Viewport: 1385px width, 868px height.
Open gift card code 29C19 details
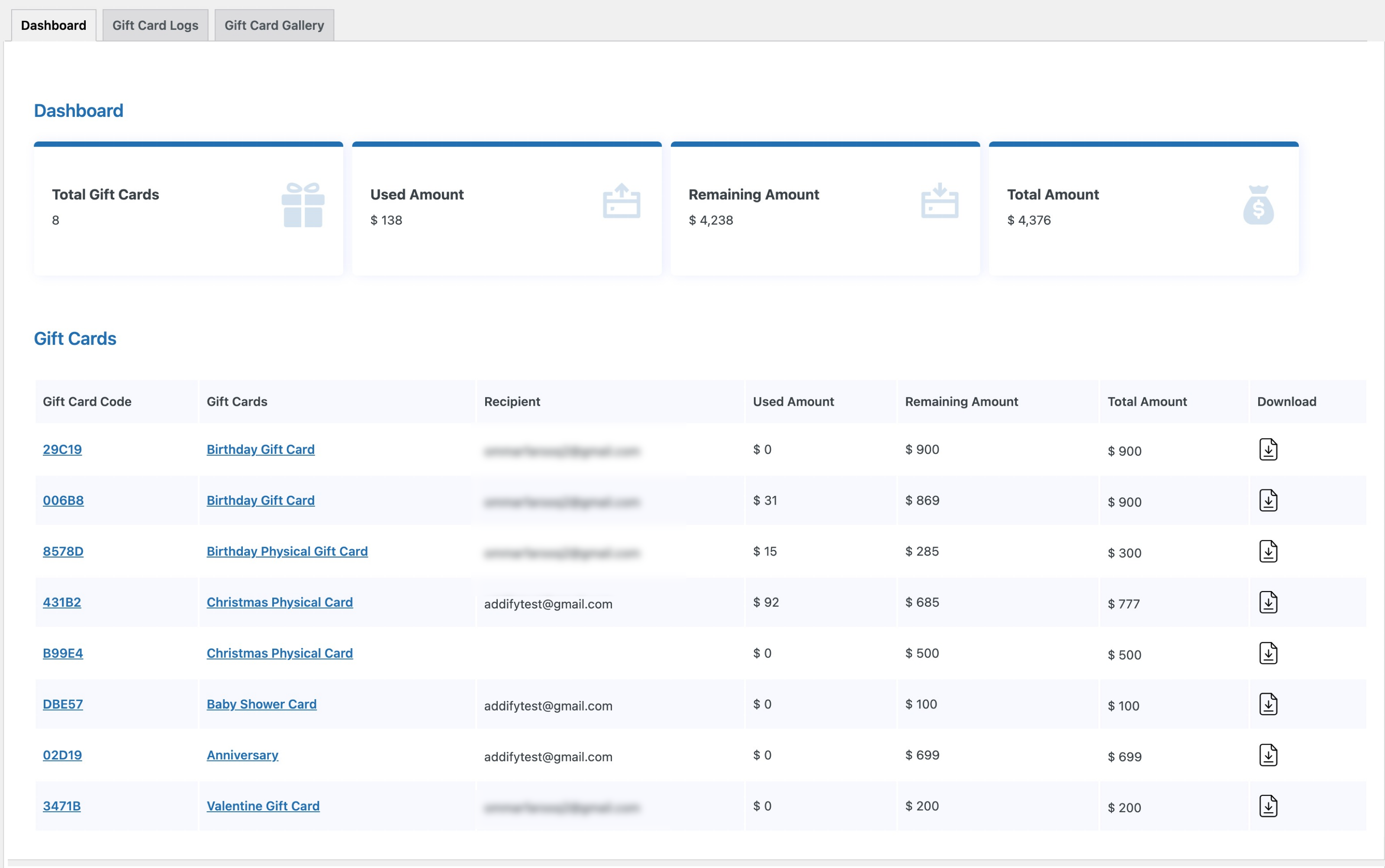[x=62, y=450]
